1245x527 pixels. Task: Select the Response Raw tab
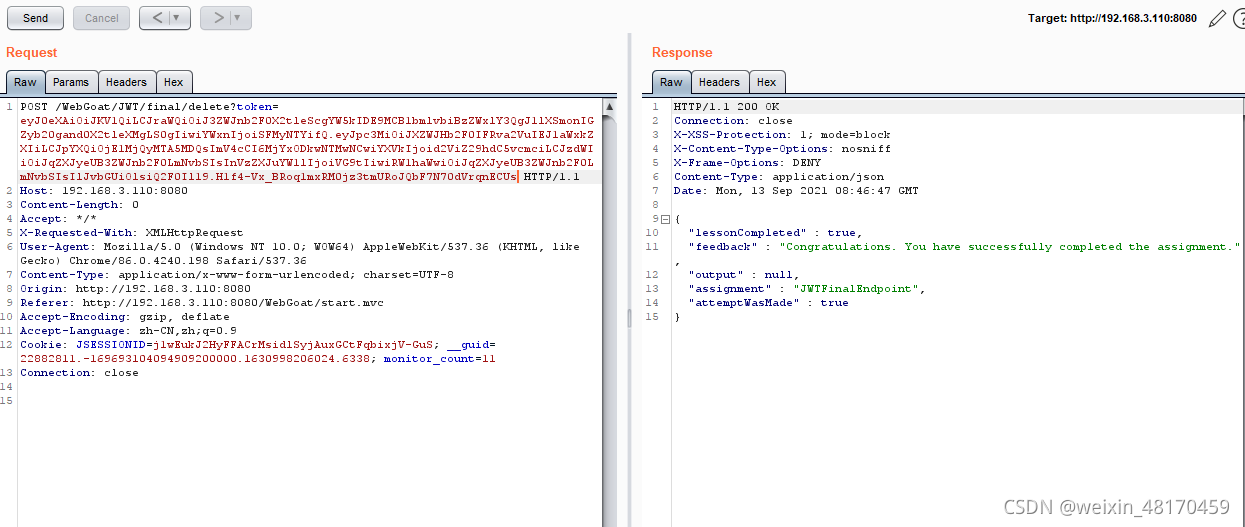pos(671,82)
